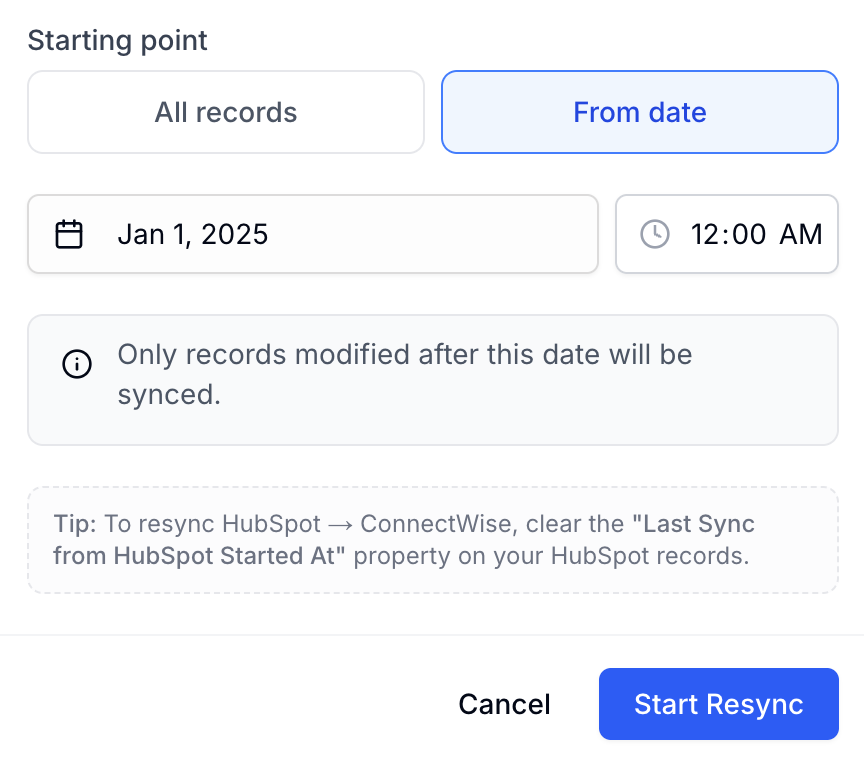Click the month "Jan" in the date field
This screenshot has height=760, width=864.
tap(141, 234)
